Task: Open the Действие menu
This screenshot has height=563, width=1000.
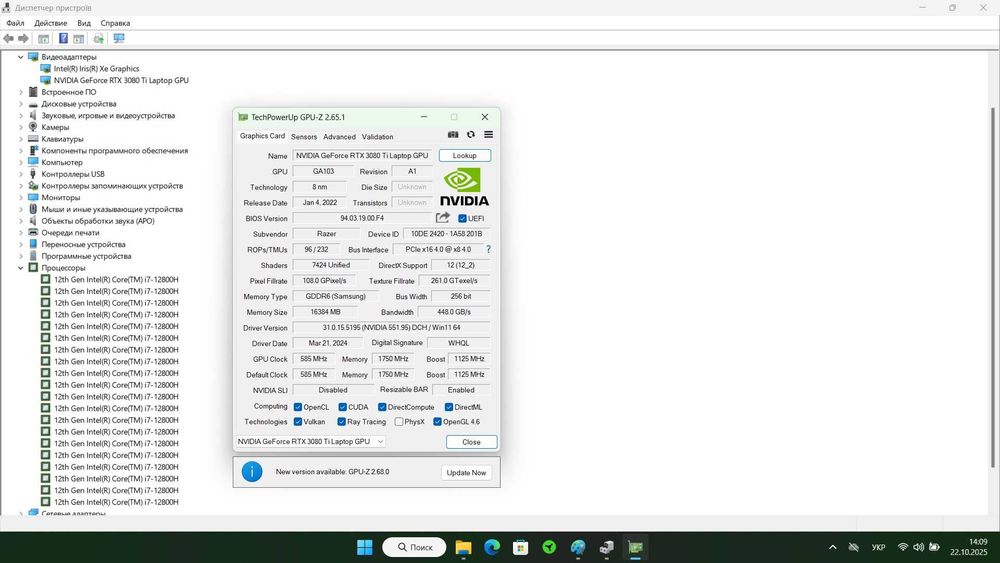Action: (x=50, y=23)
